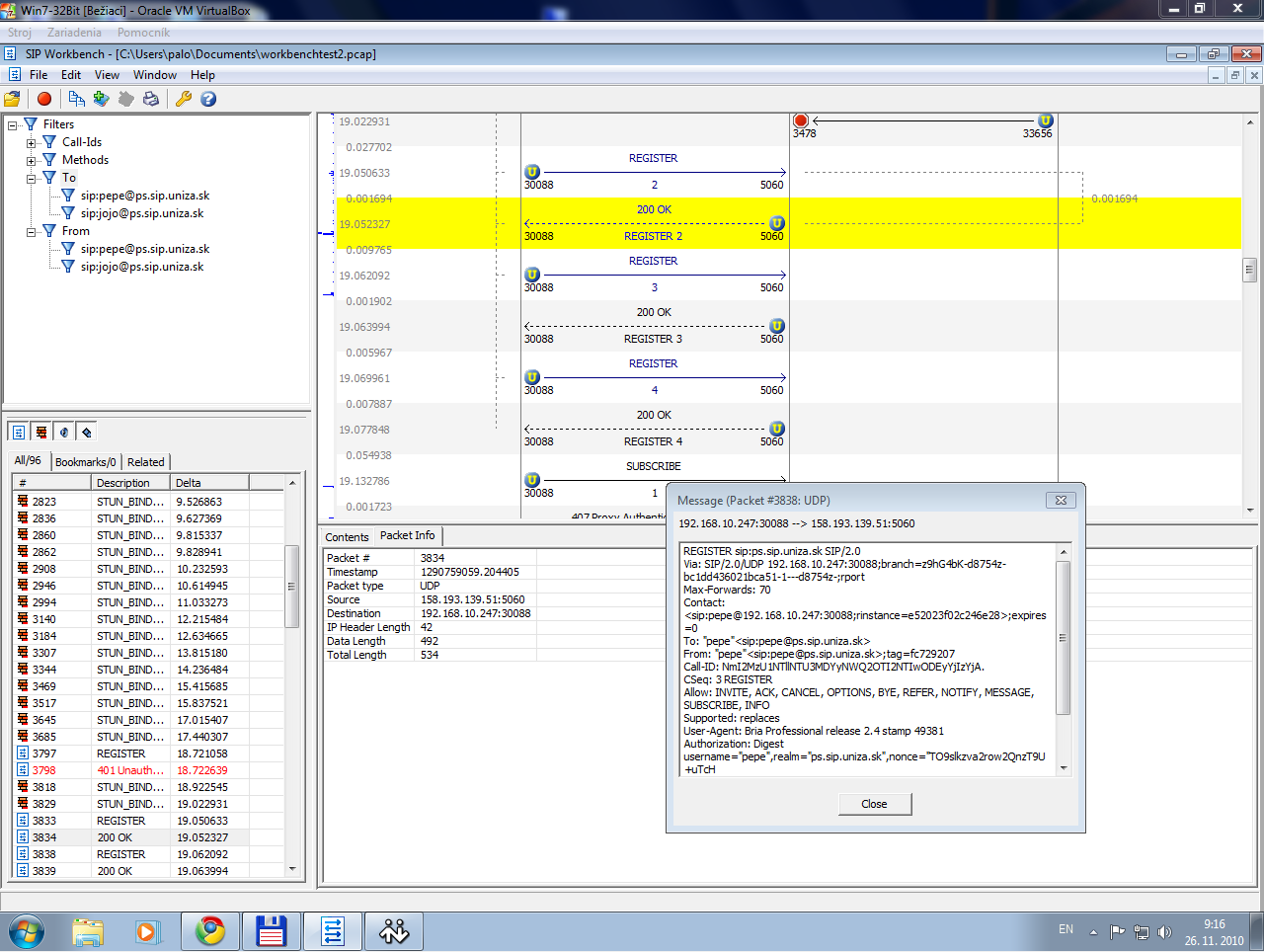This screenshot has height=952, width=1264.
Task: Click STUN icon of packet 3829 row
Action: point(23,804)
